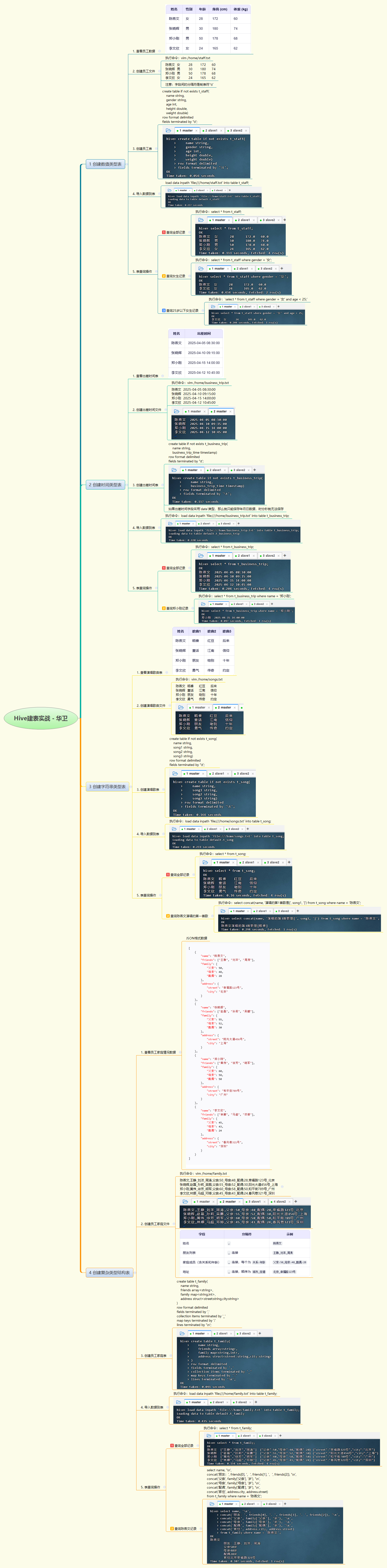The image size is (387, 1568).
Task: Click folder icon in select * from t_business_trip terminal
Action: [201, 556]
